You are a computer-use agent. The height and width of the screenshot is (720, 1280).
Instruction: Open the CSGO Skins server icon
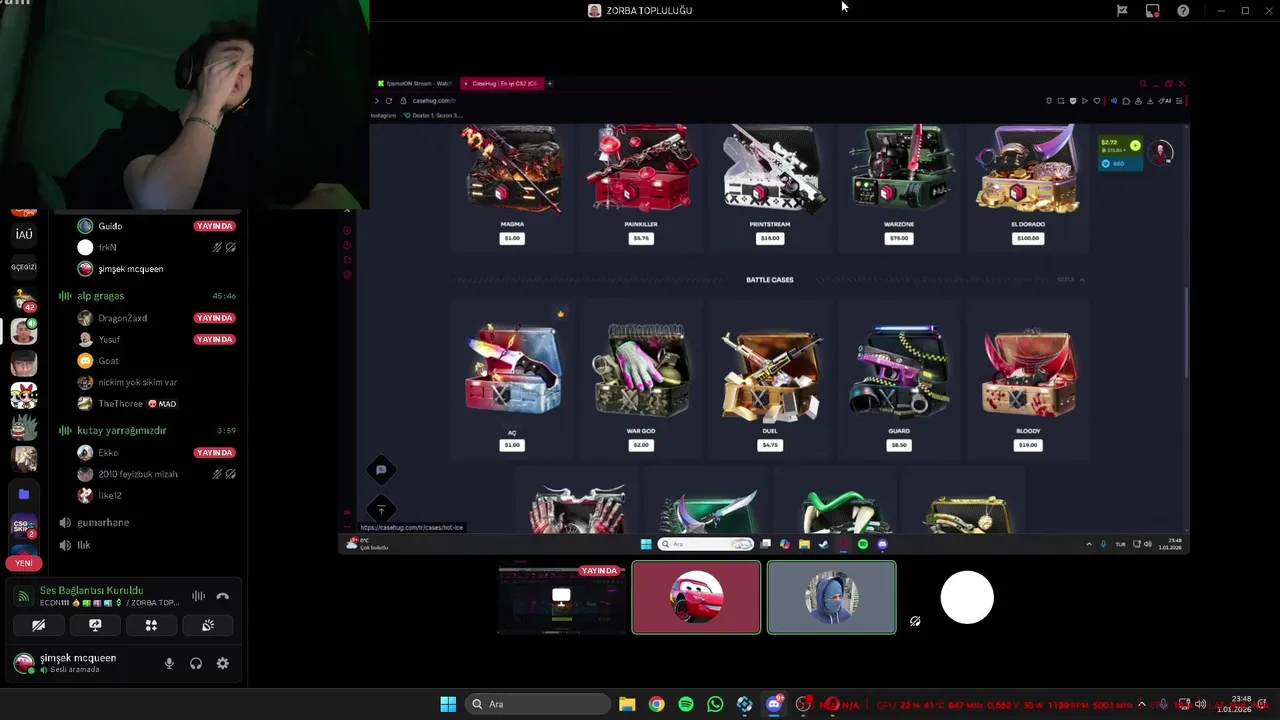point(24,526)
